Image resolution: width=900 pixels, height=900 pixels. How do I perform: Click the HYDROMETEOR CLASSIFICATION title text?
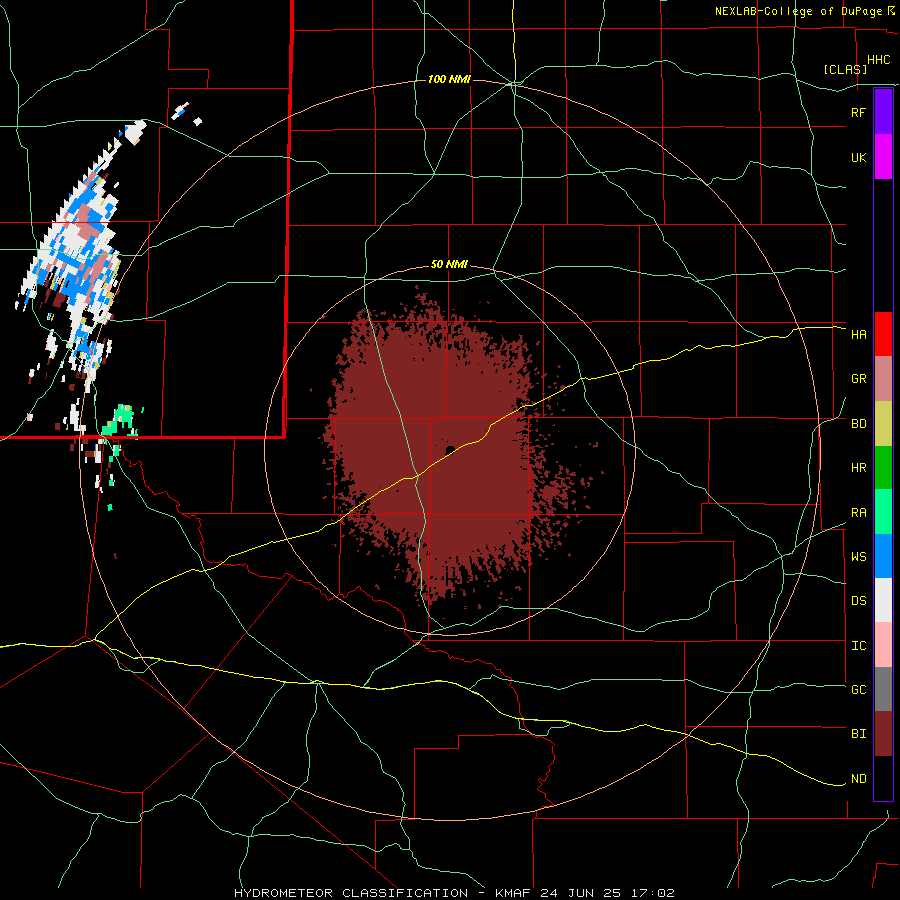coord(351,893)
